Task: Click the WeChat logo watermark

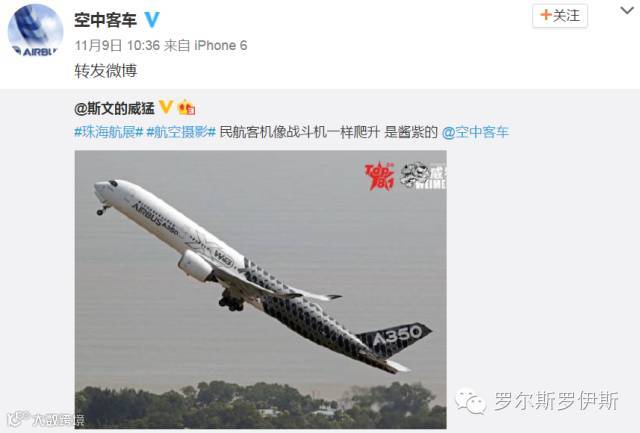Action: [x=471, y=401]
